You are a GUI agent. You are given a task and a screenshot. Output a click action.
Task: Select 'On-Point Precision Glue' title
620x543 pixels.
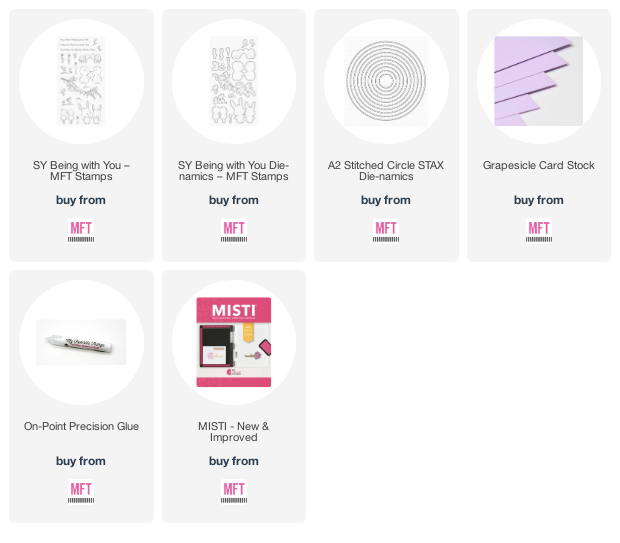click(x=81, y=426)
